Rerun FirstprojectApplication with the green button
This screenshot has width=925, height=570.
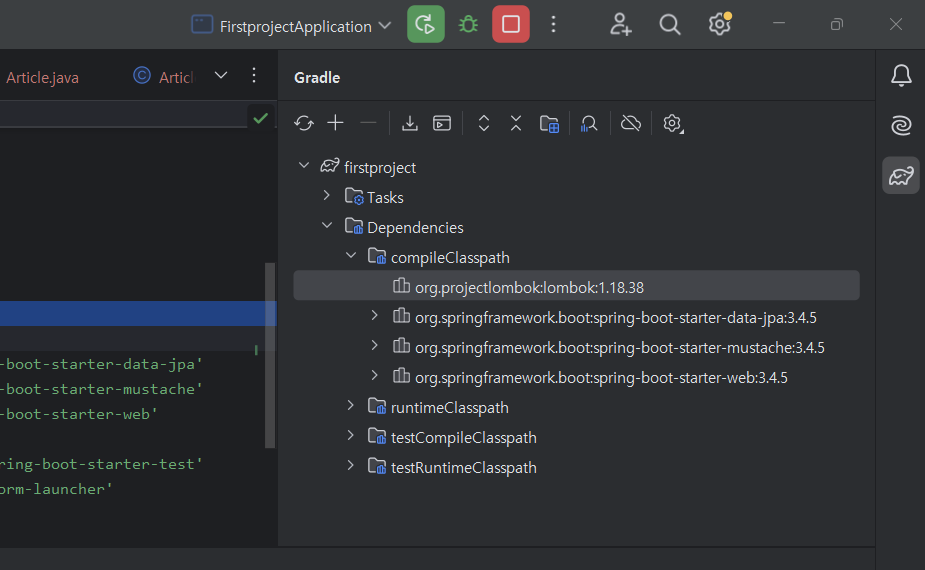click(425, 24)
